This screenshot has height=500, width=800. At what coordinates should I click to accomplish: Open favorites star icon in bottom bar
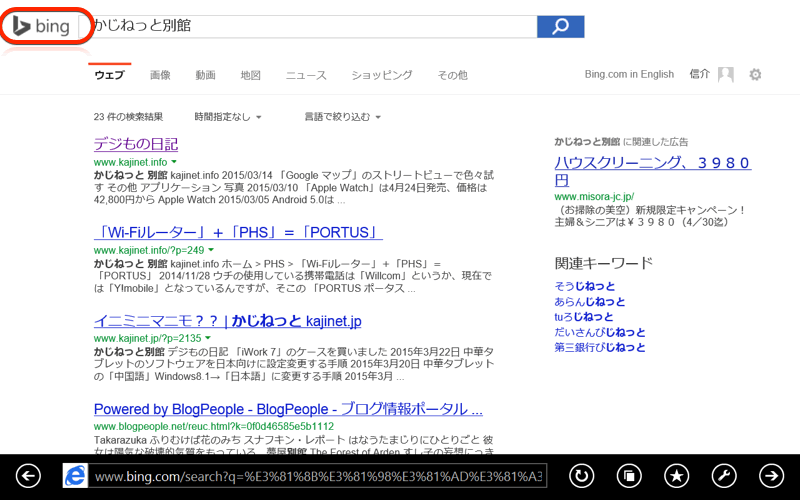677,475
